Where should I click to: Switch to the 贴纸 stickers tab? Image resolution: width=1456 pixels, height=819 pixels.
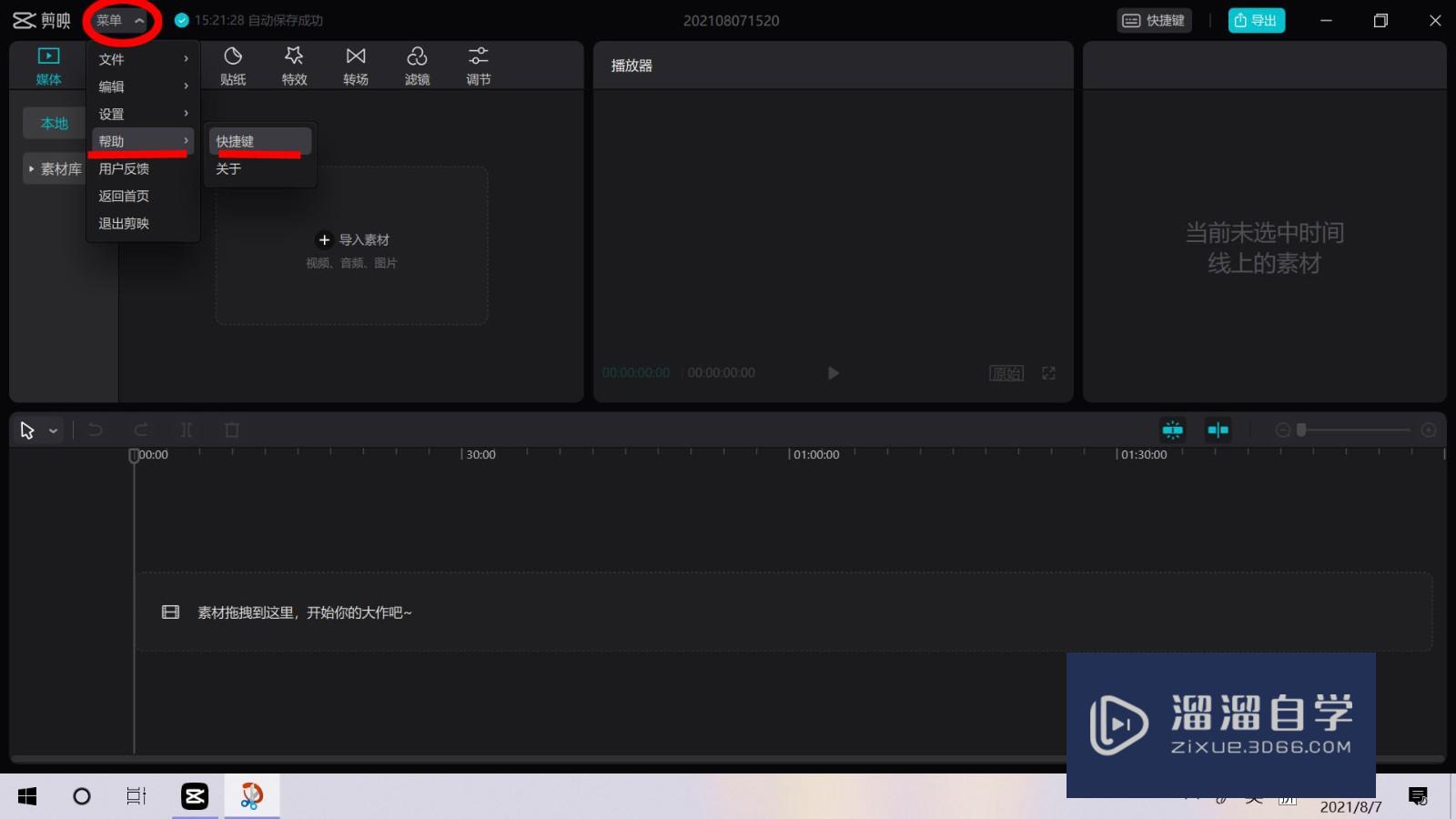pyautogui.click(x=233, y=66)
